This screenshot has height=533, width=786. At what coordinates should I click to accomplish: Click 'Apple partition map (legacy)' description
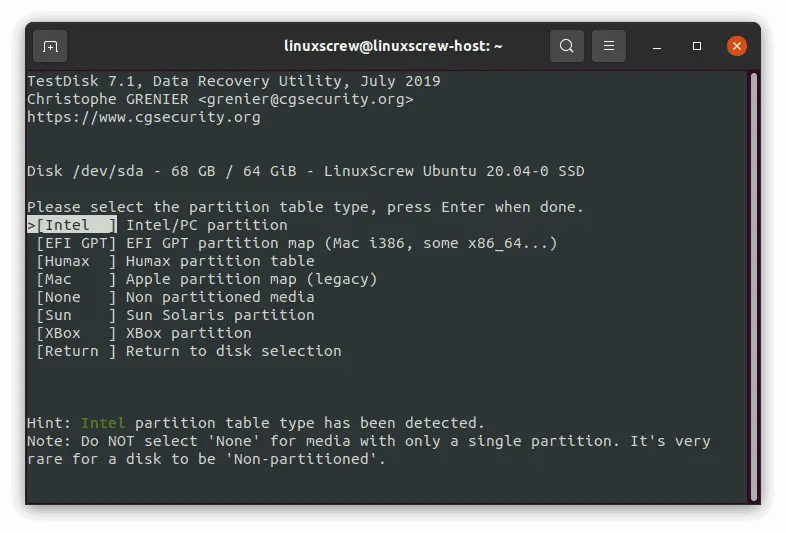[251, 279]
